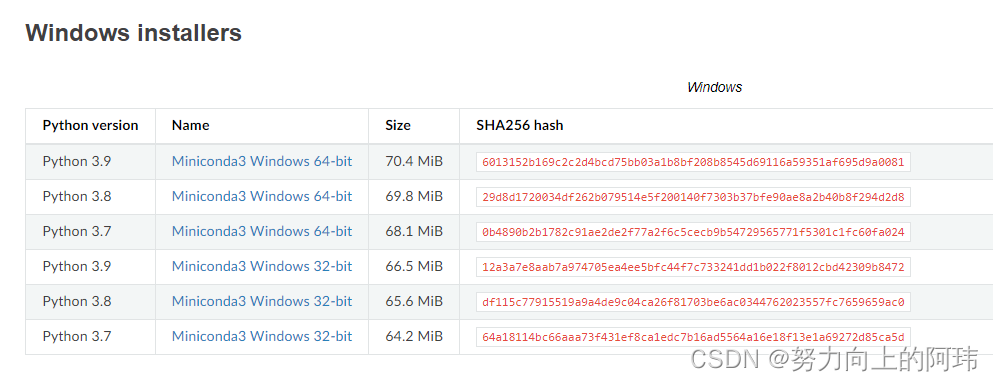Open Miniconda3 Windows 64-bit link for Python 3.9
The width and height of the screenshot is (993, 381).
pos(262,161)
